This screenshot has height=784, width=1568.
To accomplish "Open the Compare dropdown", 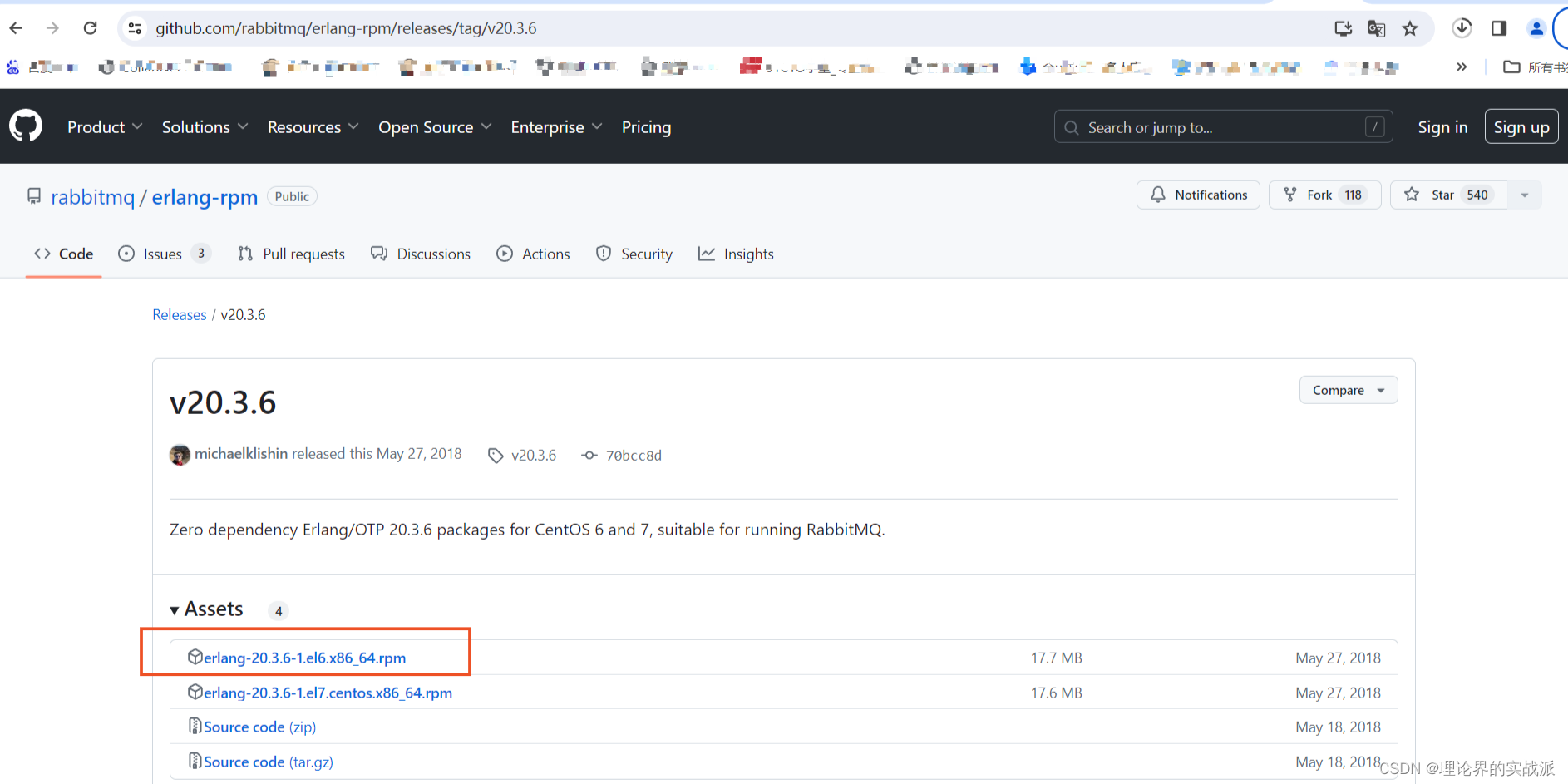I will click(1349, 390).
